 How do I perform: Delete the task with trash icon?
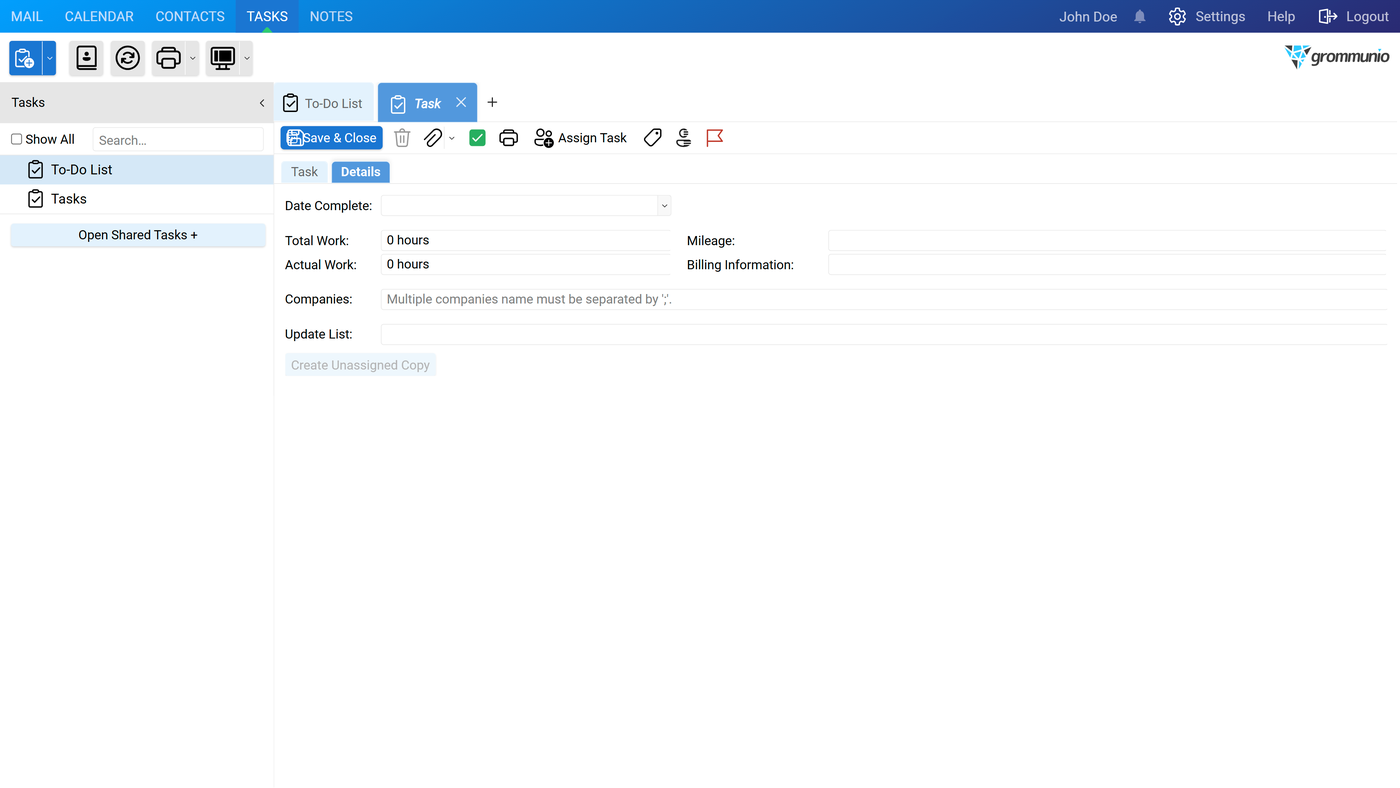point(402,138)
